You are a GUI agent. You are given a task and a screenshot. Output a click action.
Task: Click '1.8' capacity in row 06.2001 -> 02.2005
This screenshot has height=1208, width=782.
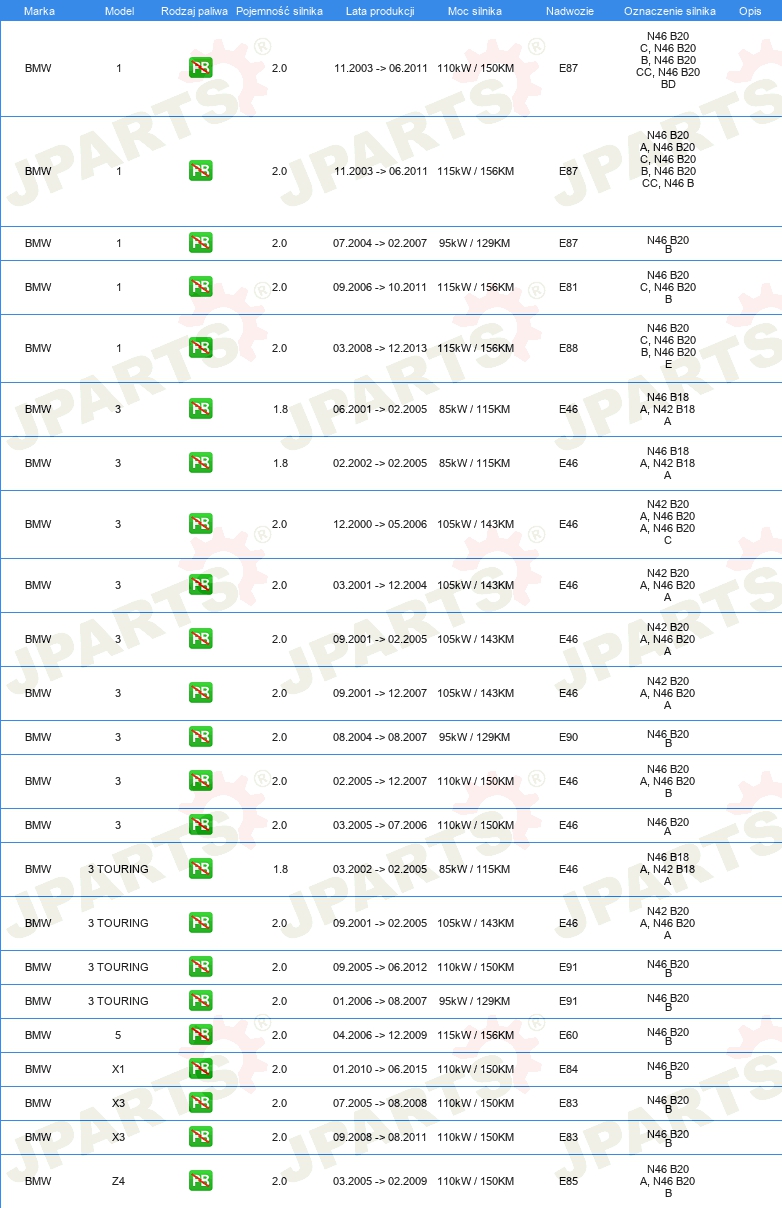(x=280, y=409)
